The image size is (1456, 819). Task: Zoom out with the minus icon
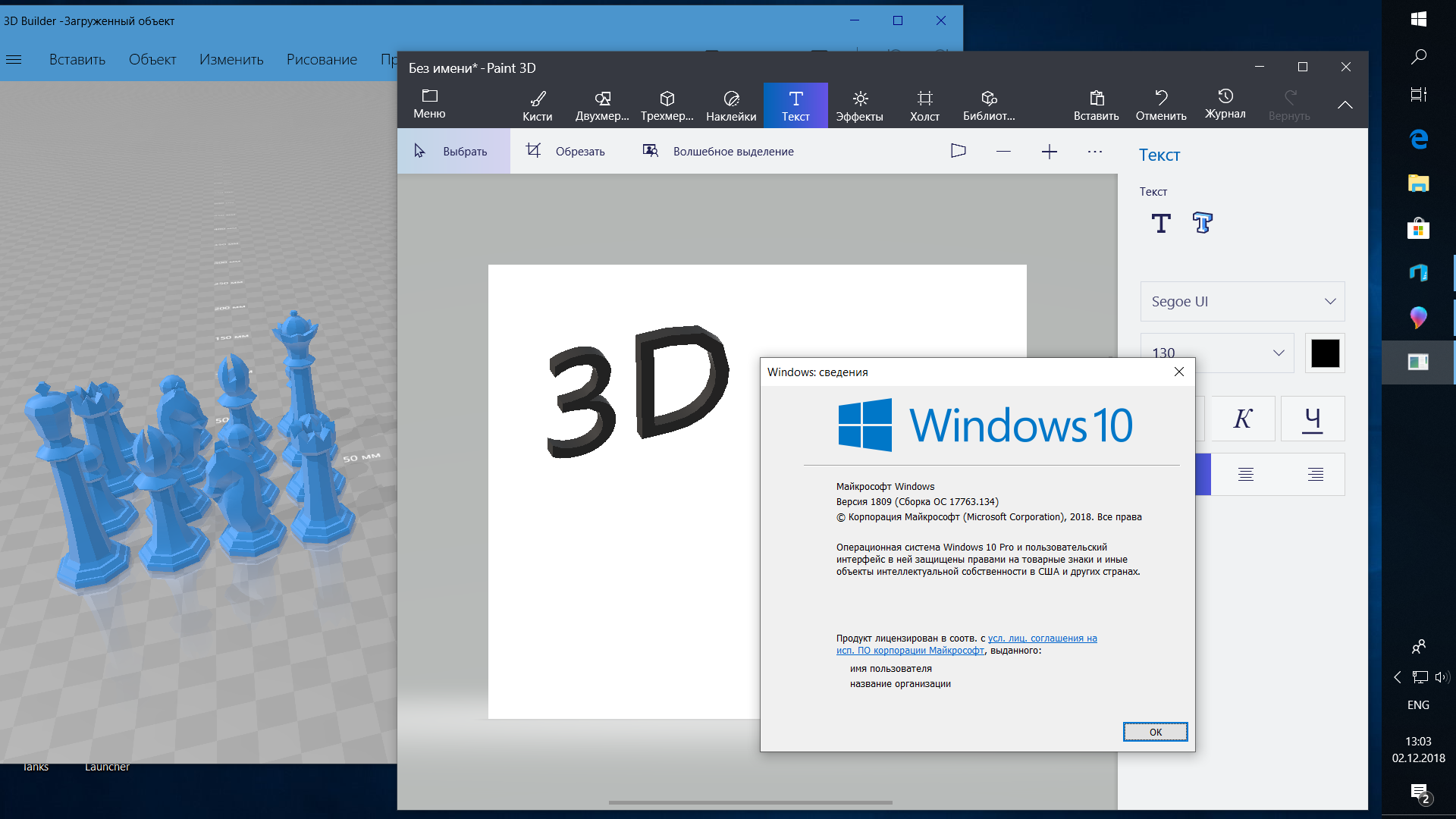[1003, 151]
